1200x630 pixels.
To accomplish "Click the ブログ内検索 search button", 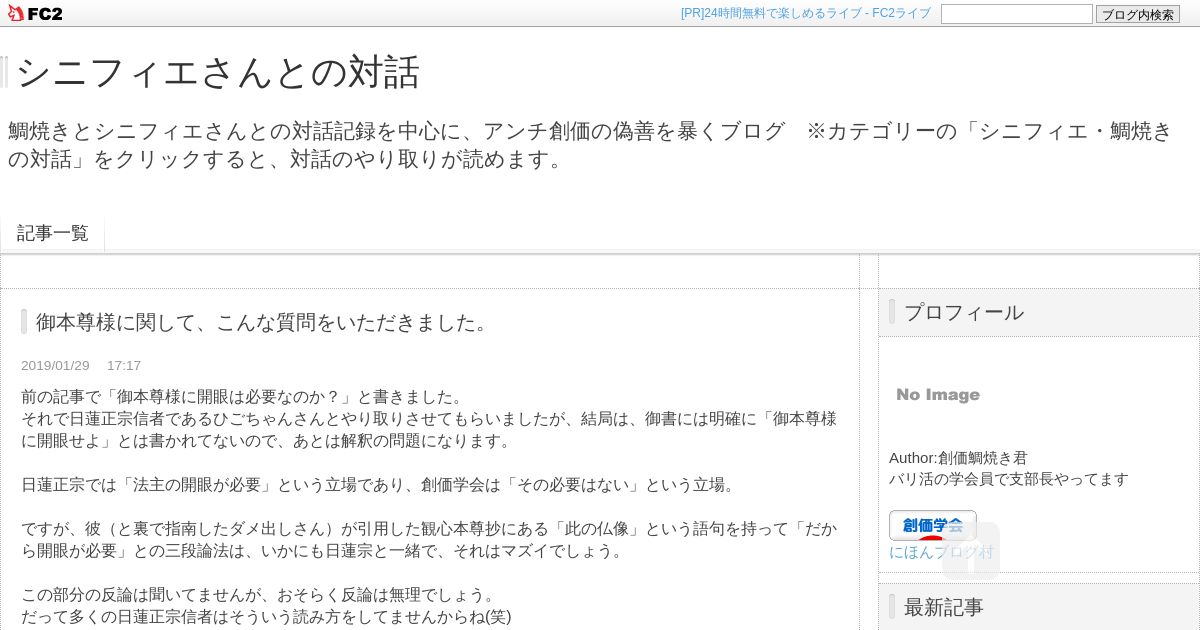I will coord(1137,14).
